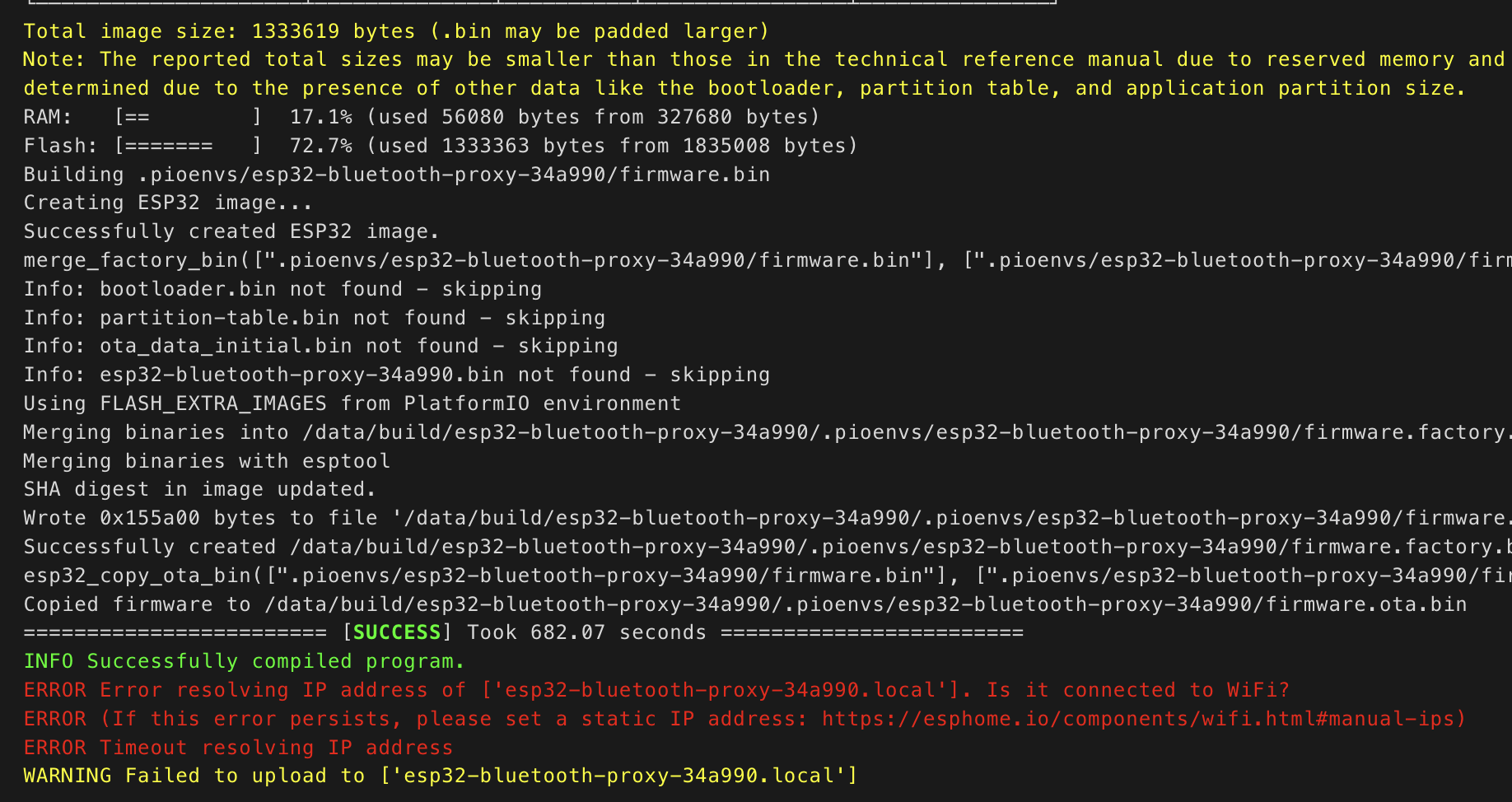Click the 'Using FLASH_EXTRA_IMAGES' line

pos(352,403)
